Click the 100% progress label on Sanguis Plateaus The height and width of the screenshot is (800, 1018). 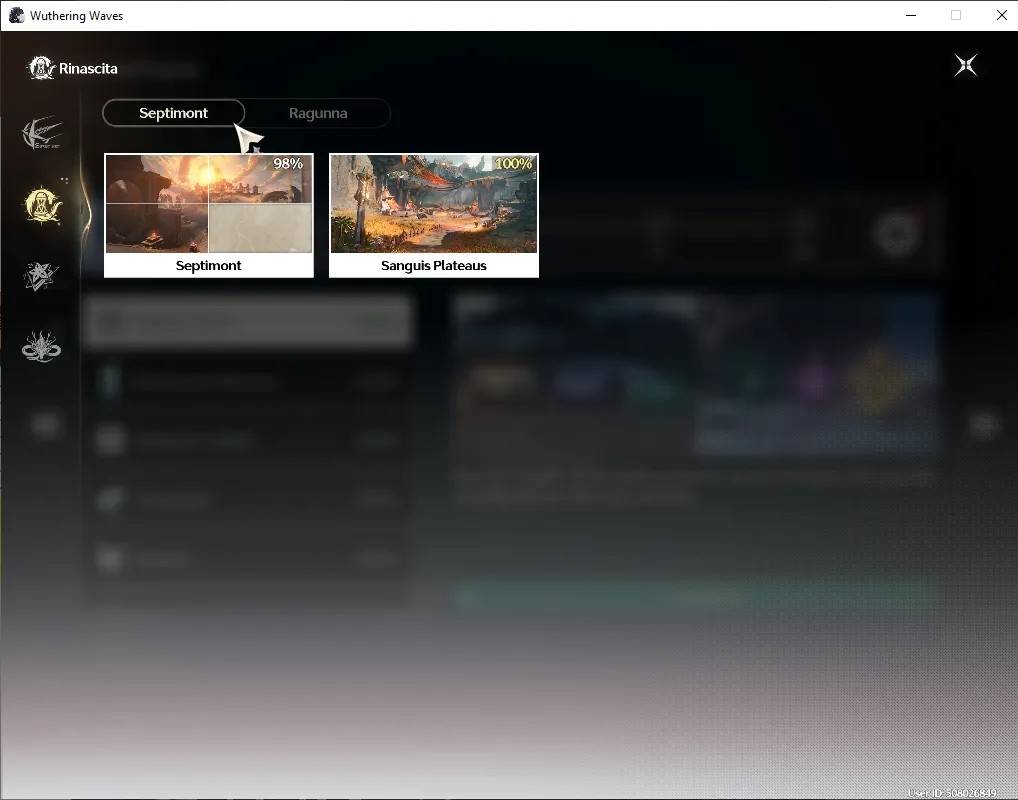pos(513,164)
